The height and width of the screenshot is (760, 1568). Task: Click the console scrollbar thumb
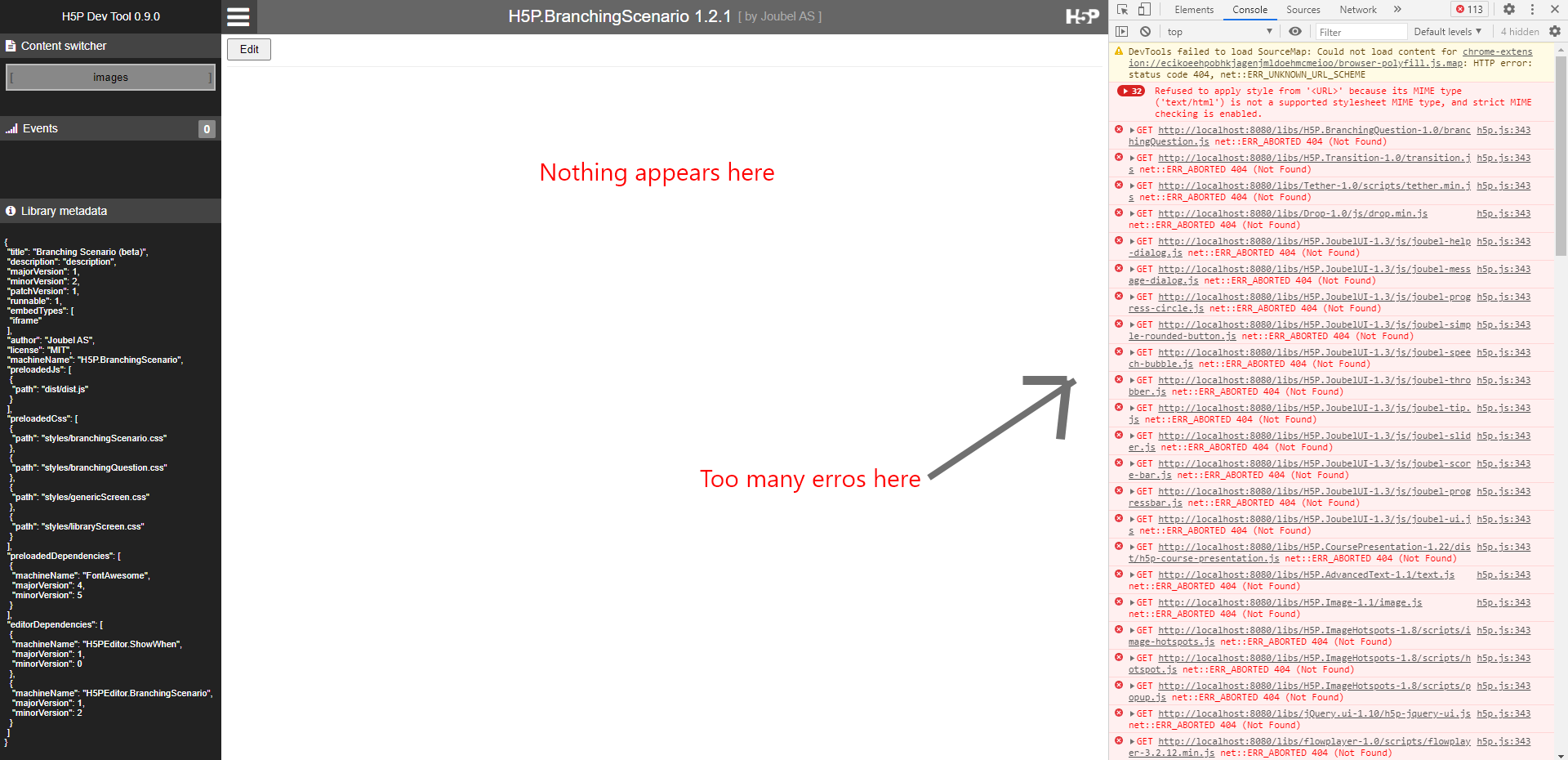coord(1561,155)
